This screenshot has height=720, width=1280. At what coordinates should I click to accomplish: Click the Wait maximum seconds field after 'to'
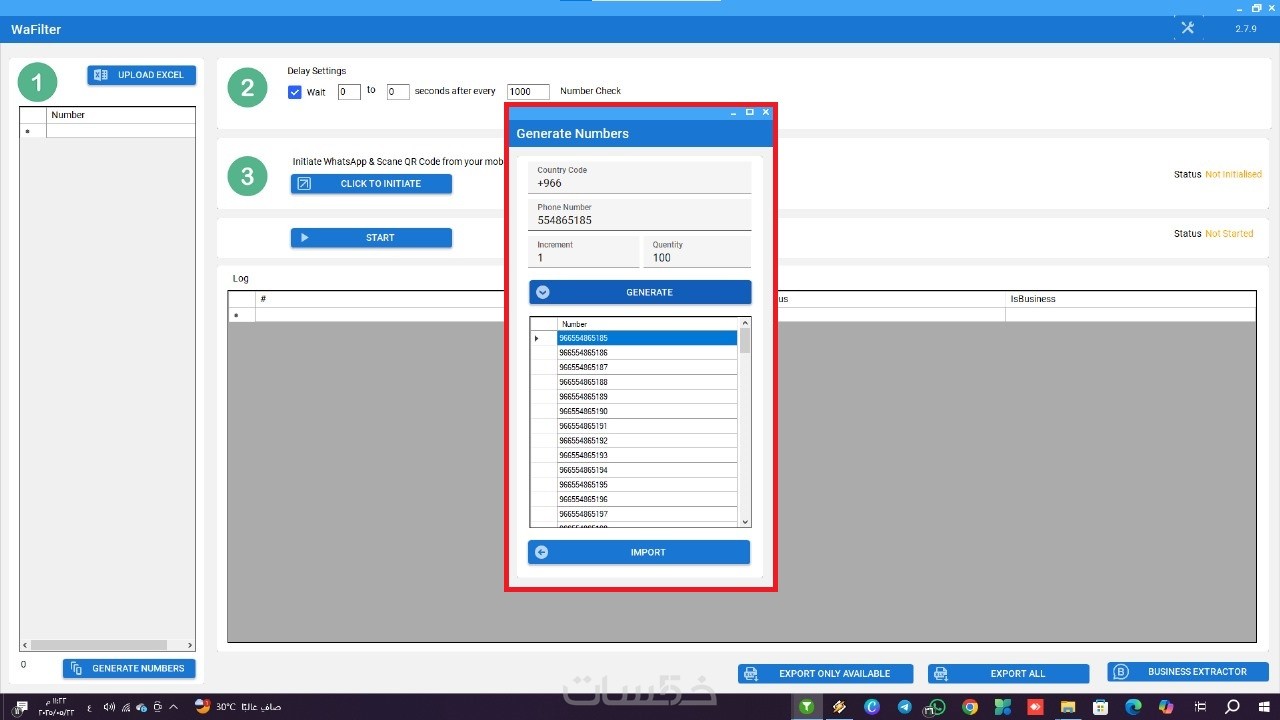pos(398,92)
